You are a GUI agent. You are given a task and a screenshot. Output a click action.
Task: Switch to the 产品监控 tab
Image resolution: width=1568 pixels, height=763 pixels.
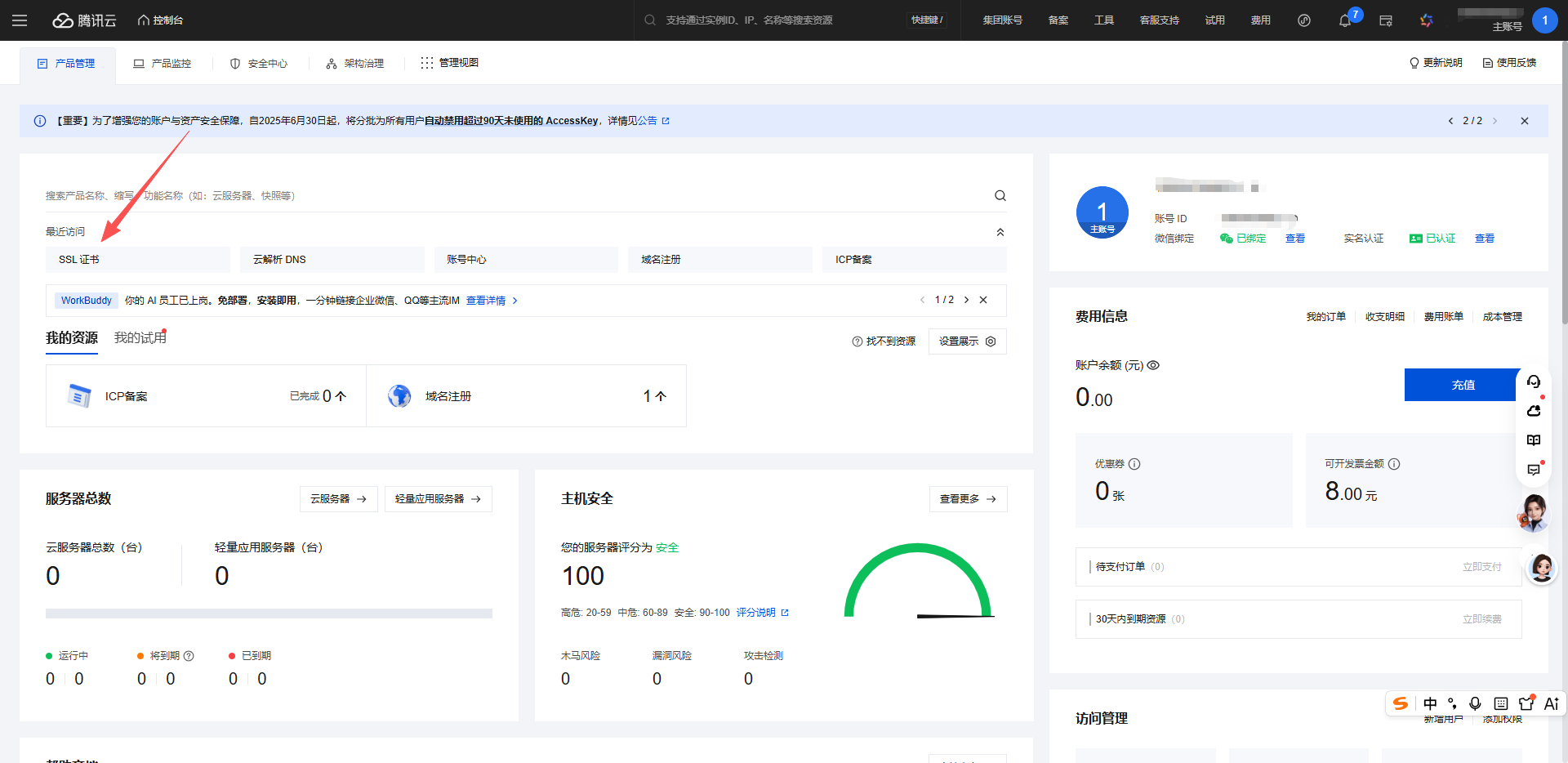[x=163, y=64]
